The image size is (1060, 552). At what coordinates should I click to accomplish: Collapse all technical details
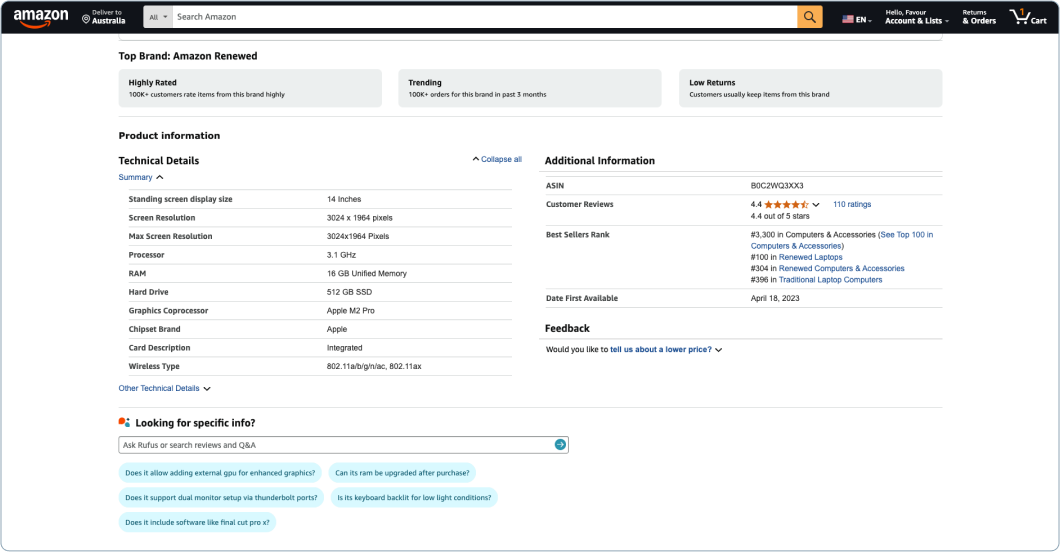click(x=497, y=159)
